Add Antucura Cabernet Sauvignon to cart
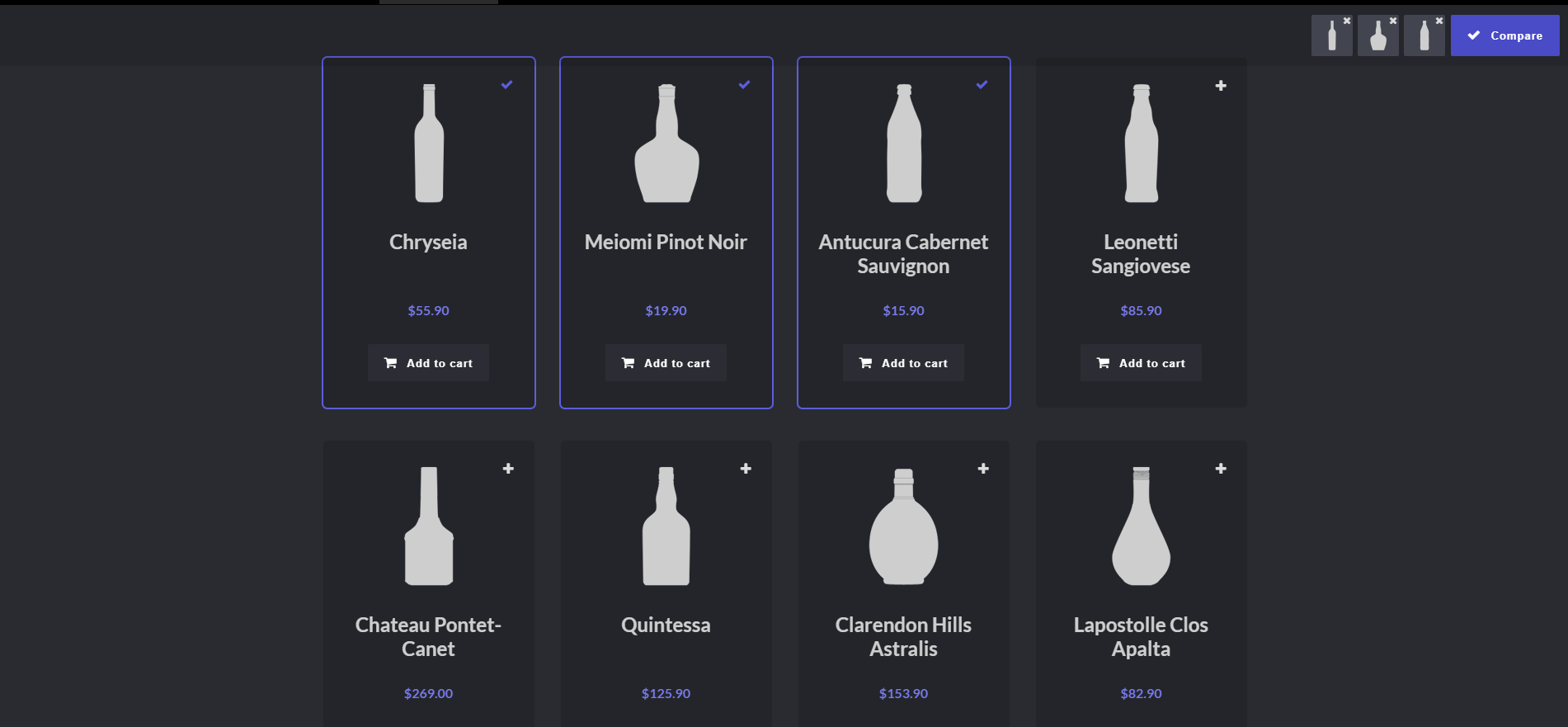This screenshot has width=1568, height=727. (904, 363)
